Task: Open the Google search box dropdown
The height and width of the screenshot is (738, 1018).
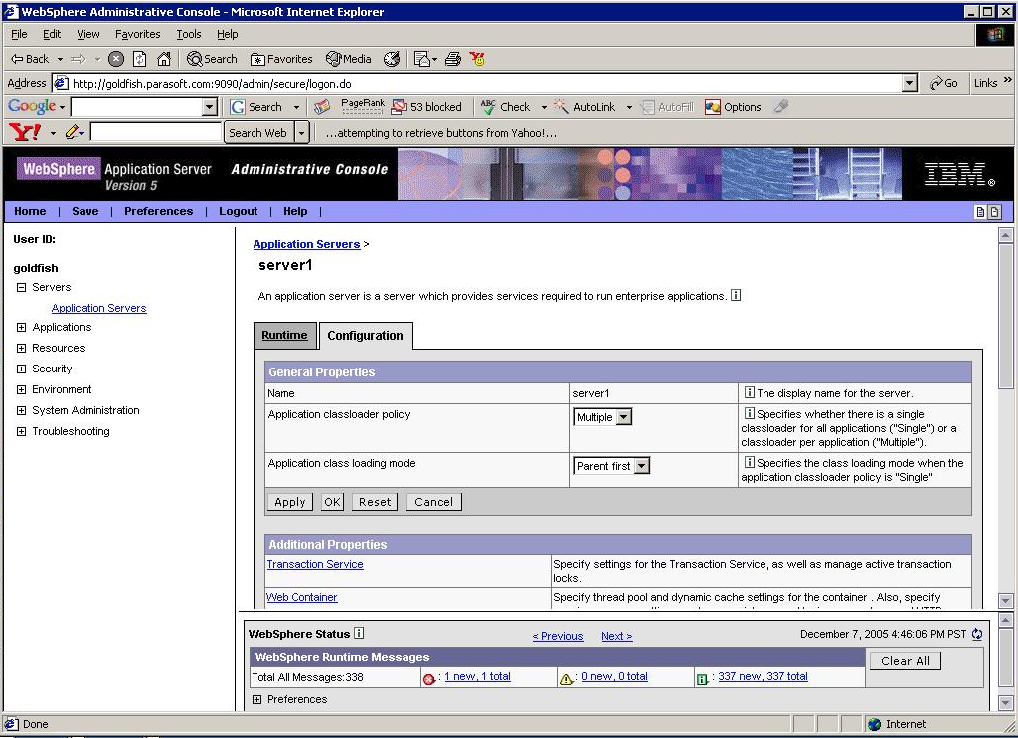Action: coord(209,107)
